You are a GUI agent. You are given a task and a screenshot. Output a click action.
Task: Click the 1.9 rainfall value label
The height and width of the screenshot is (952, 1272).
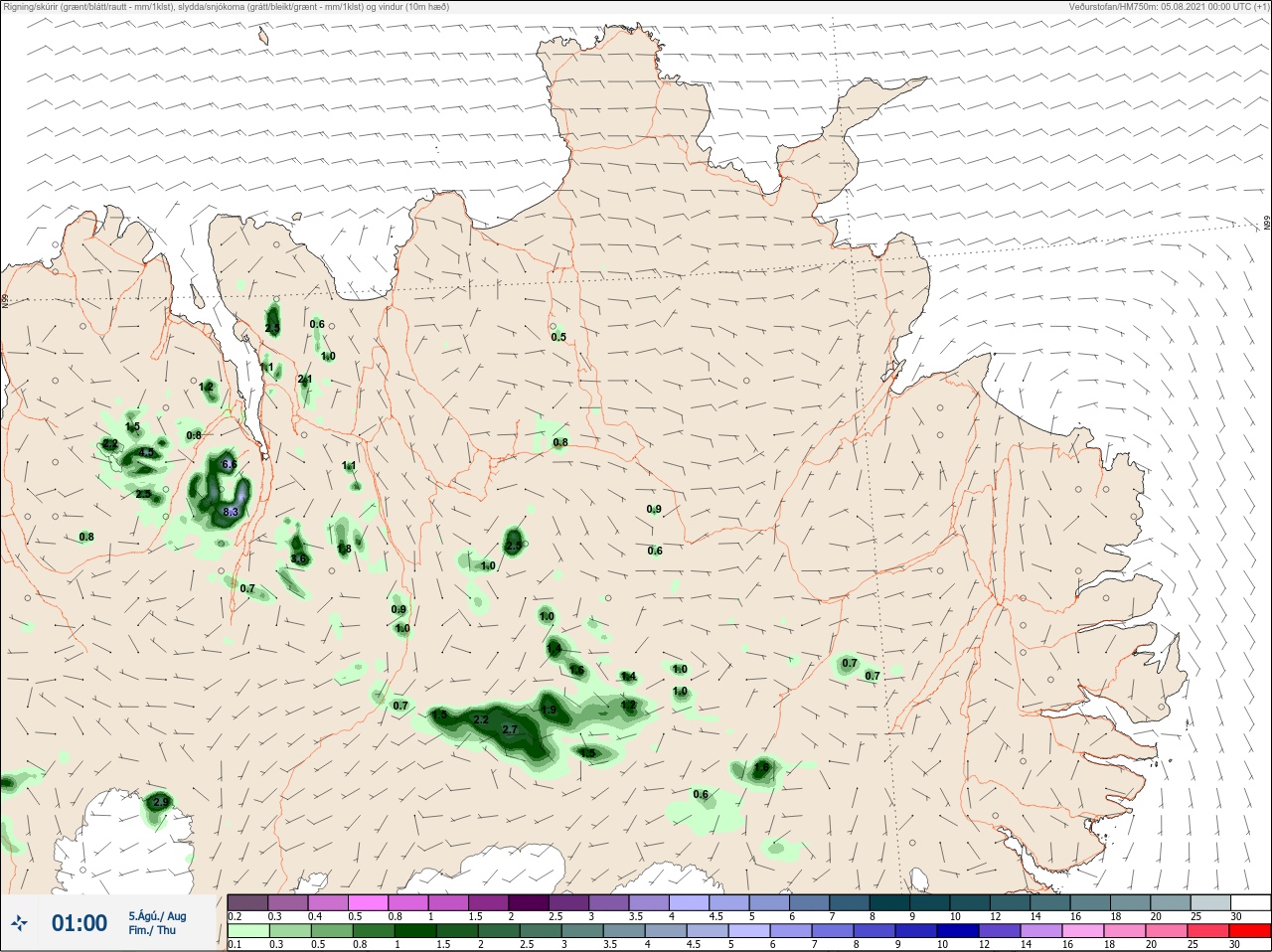click(x=549, y=710)
